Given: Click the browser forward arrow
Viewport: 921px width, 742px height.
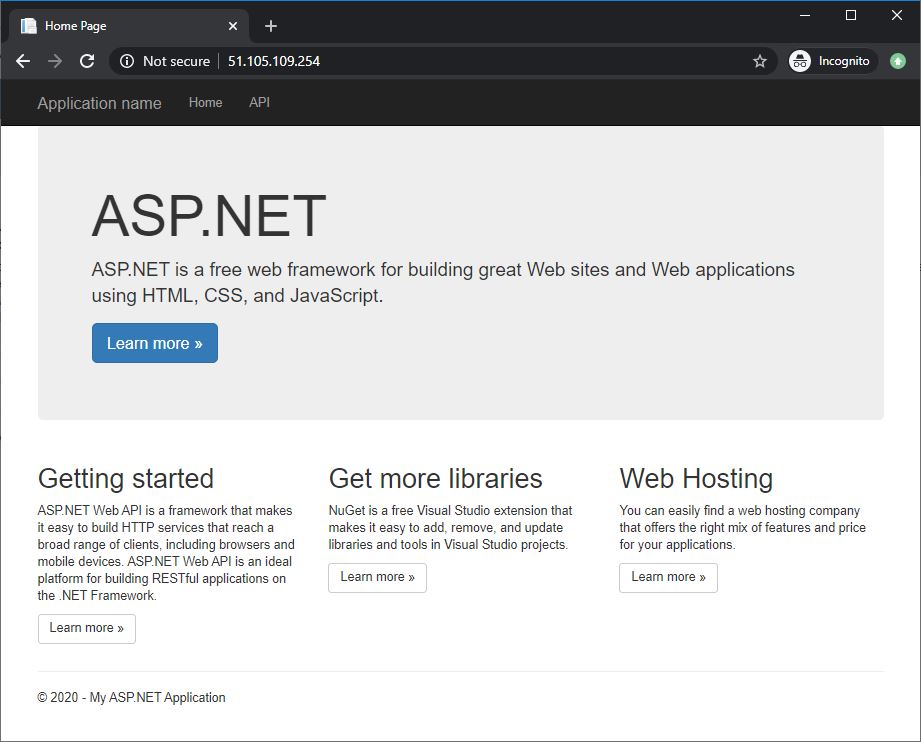Looking at the screenshot, I should coord(55,61).
